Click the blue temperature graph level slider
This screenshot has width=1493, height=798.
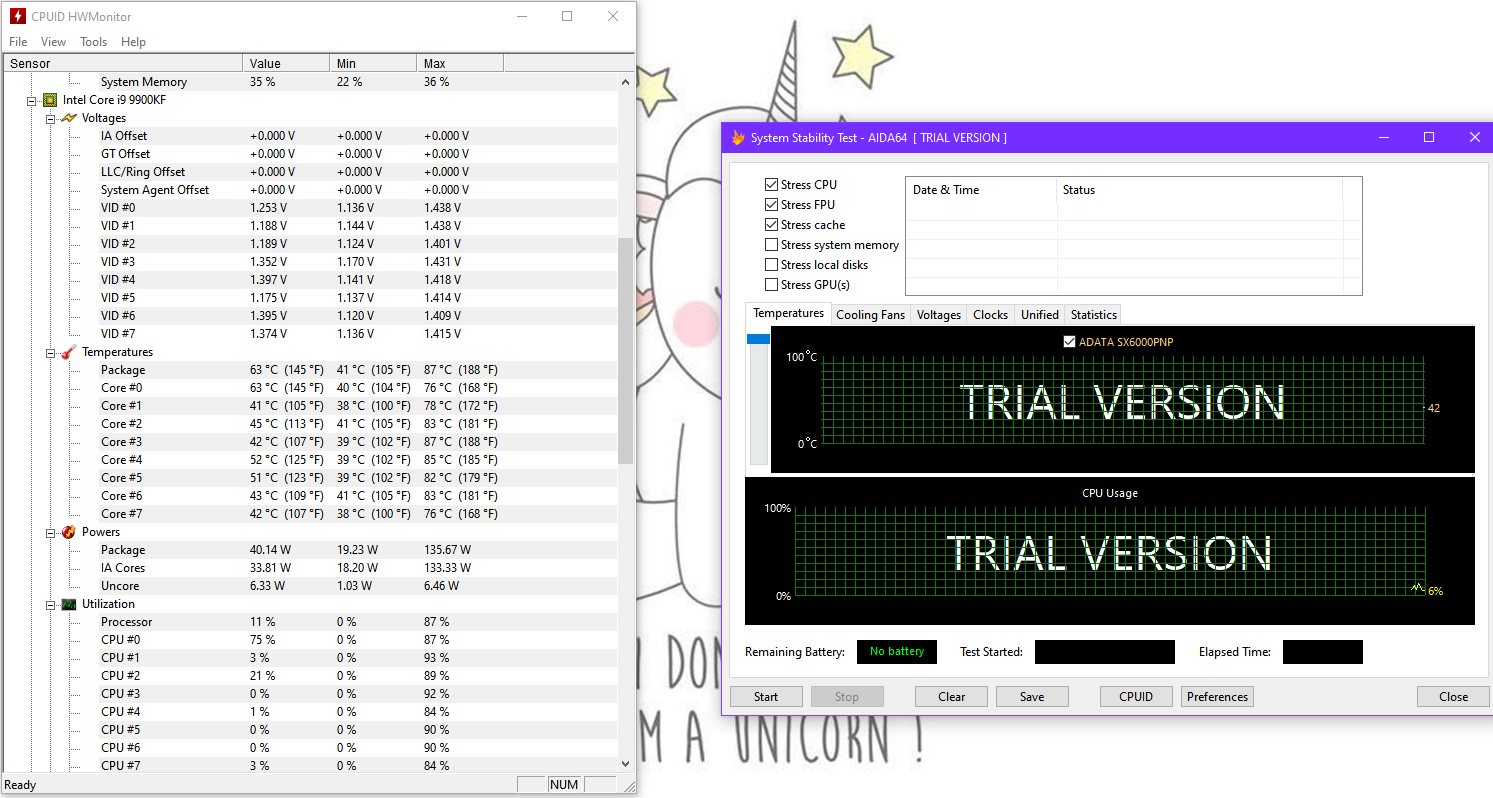759,339
